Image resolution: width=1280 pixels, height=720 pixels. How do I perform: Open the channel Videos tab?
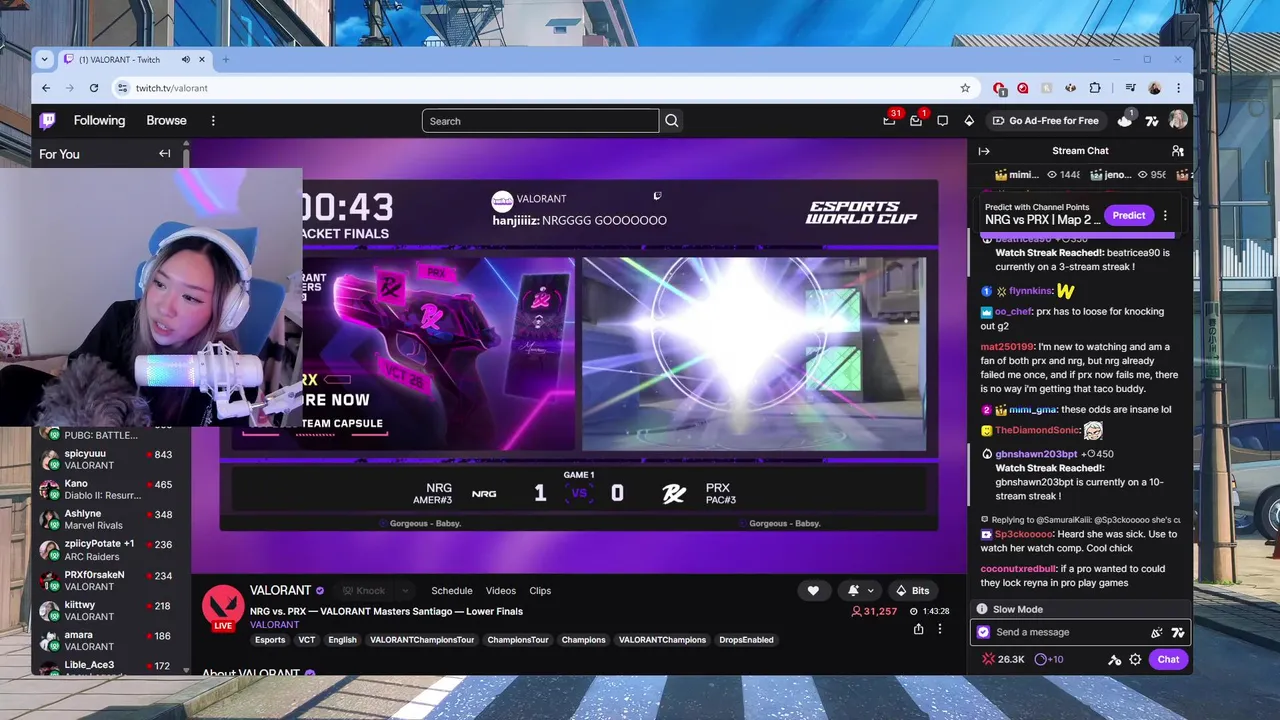[x=500, y=591]
